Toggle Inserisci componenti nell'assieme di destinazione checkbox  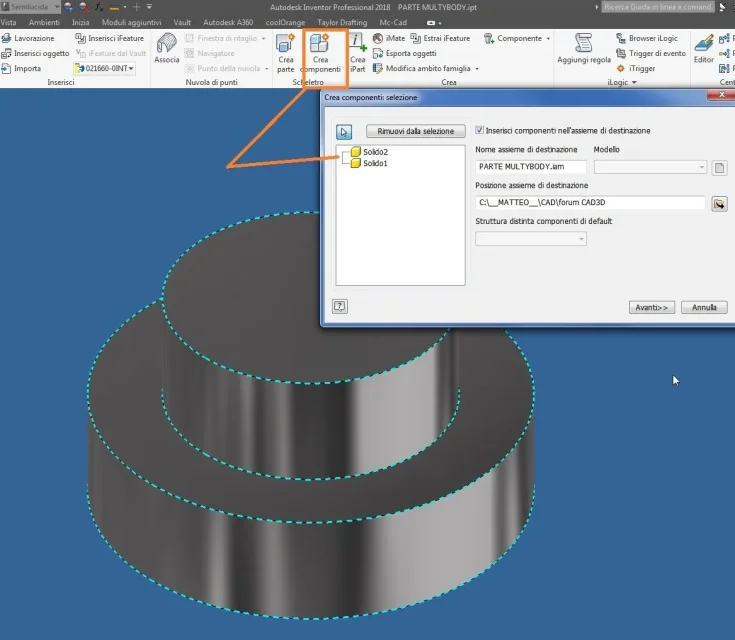(x=480, y=130)
